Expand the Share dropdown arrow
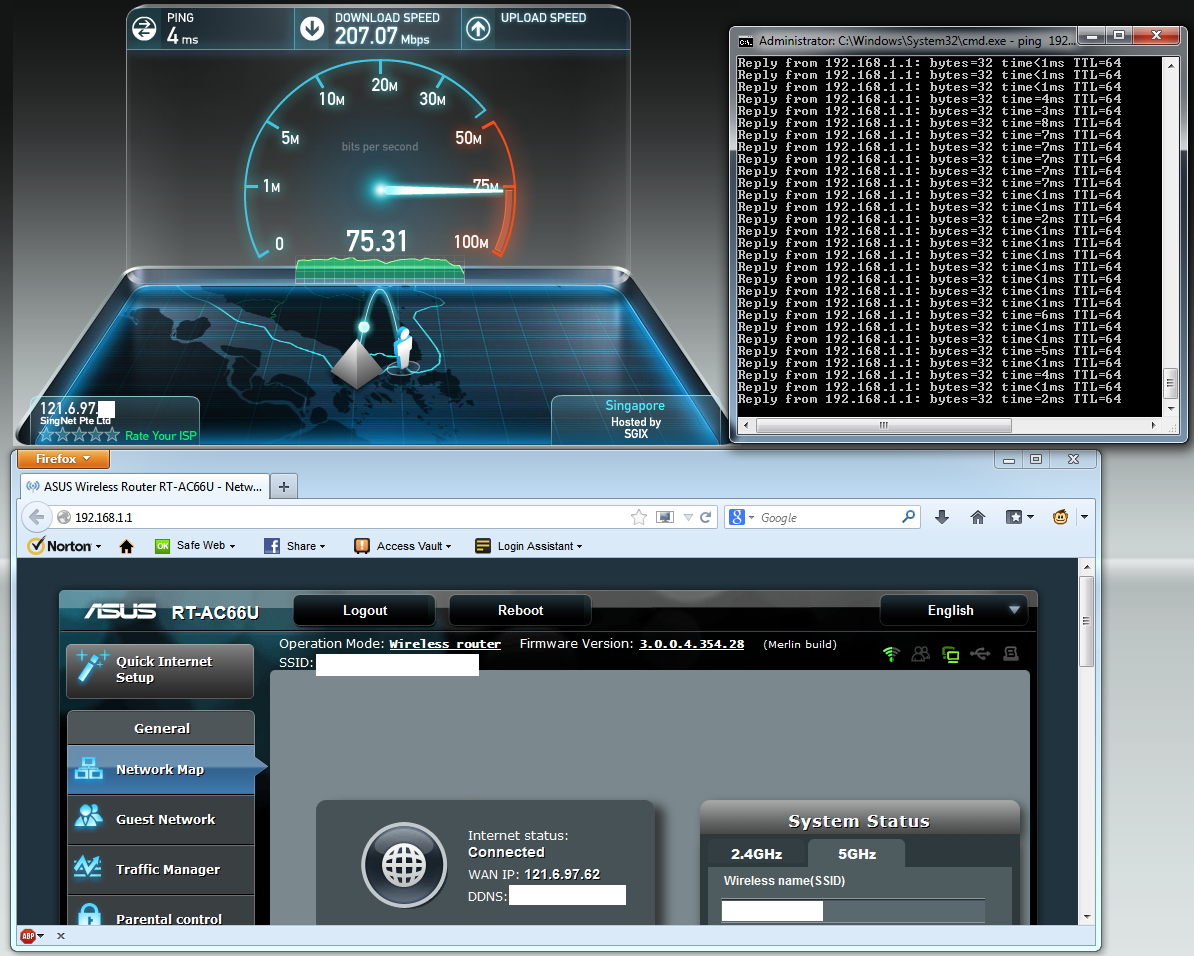This screenshot has width=1194, height=956. [x=322, y=546]
